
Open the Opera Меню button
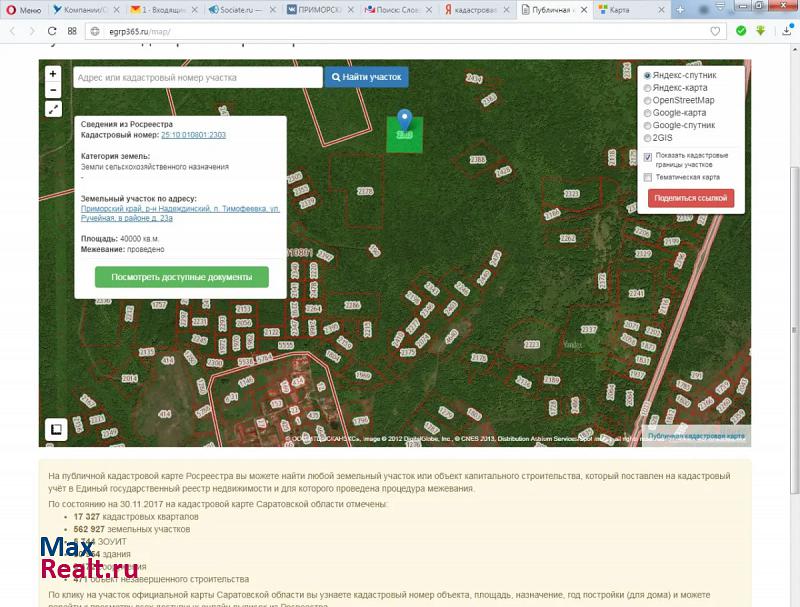(24, 9)
